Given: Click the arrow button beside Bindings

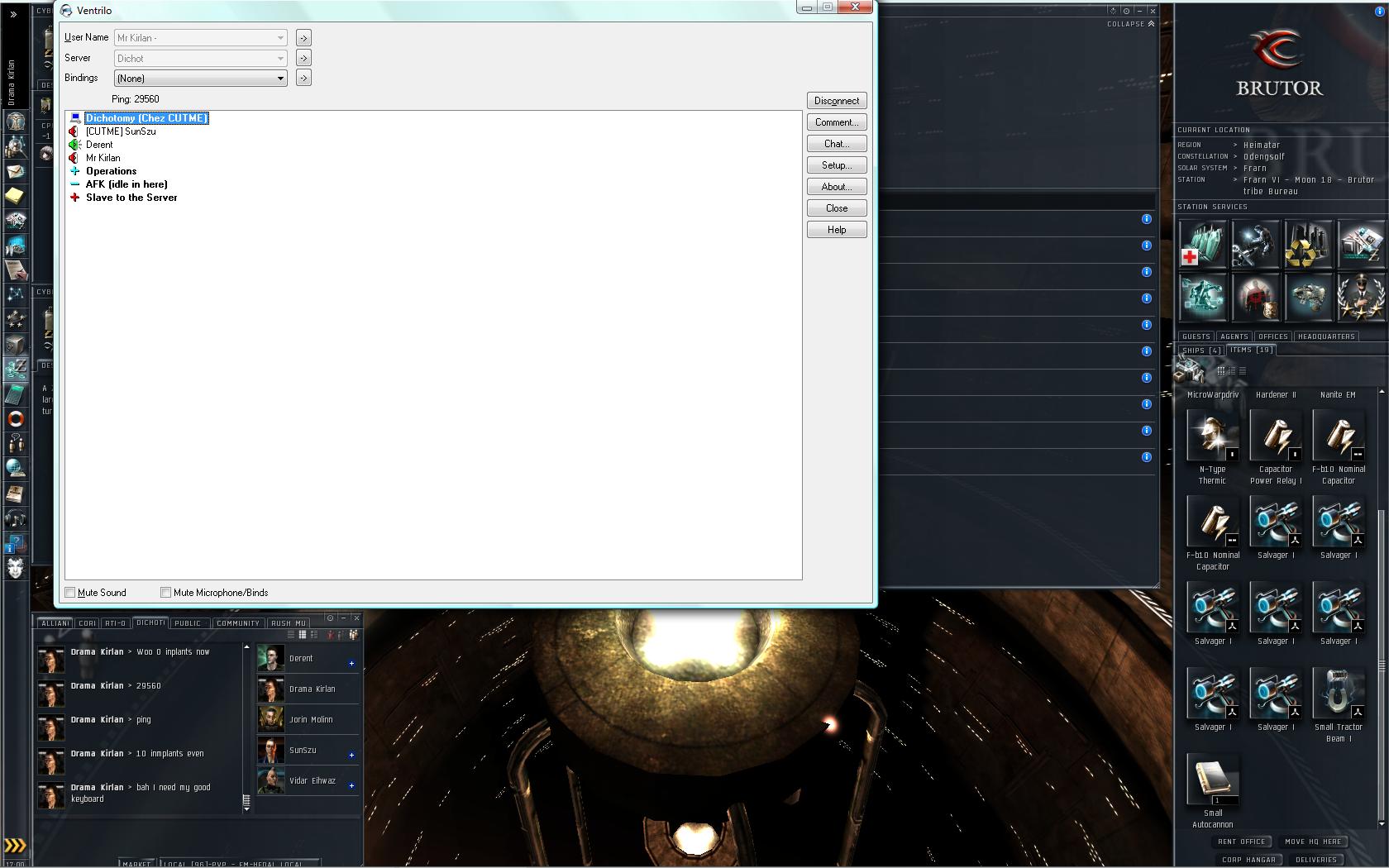Looking at the screenshot, I should [x=303, y=78].
